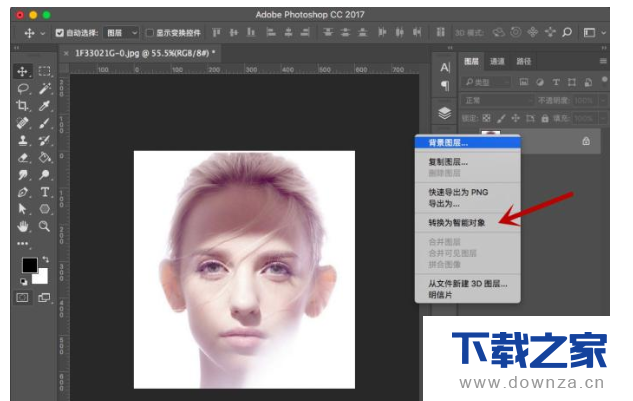This screenshot has width=633, height=401.
Task: Toggle lock transparent pixels in Layers panel
Action: tap(486, 118)
